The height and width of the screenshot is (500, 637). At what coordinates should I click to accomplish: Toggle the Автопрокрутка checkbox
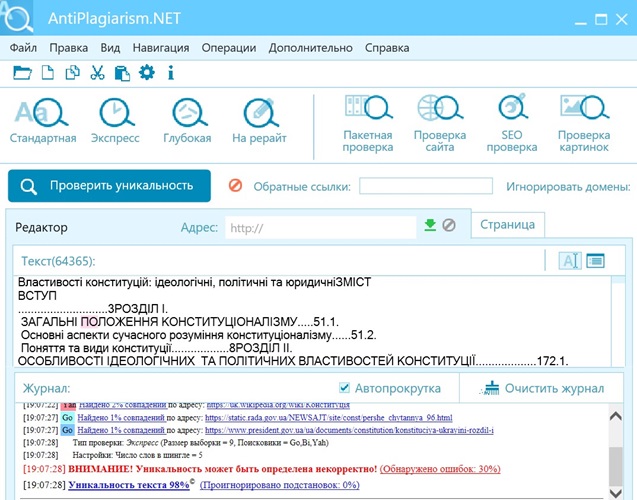point(344,387)
